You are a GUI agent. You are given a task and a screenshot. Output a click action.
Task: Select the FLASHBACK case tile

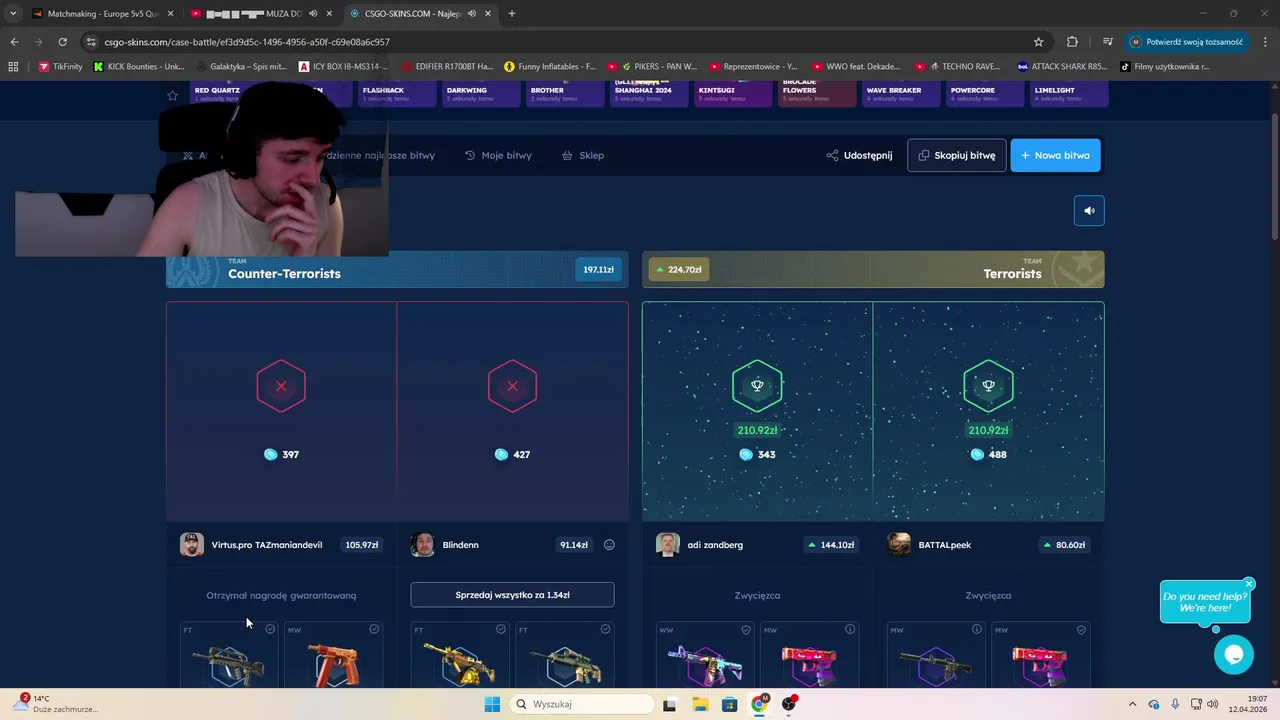click(x=397, y=93)
